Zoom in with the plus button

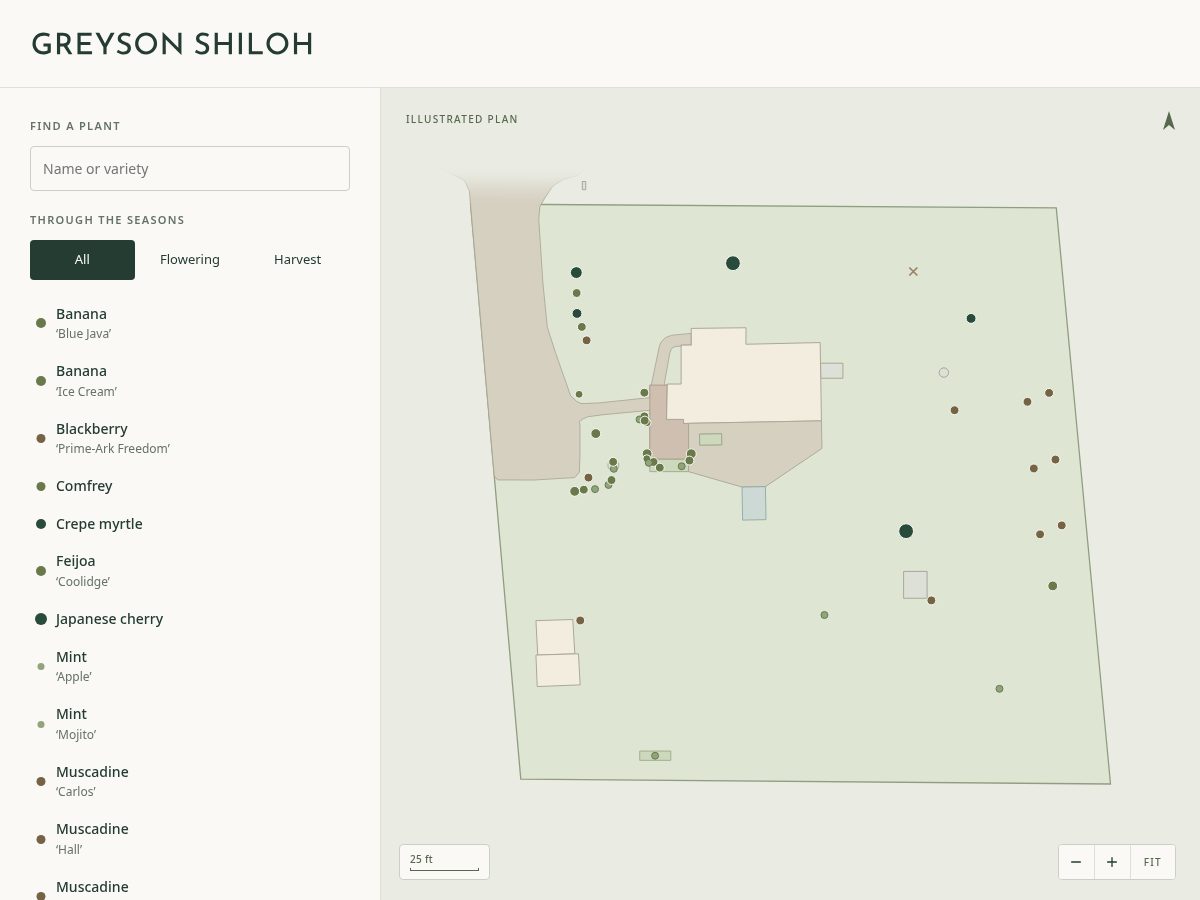point(1112,862)
